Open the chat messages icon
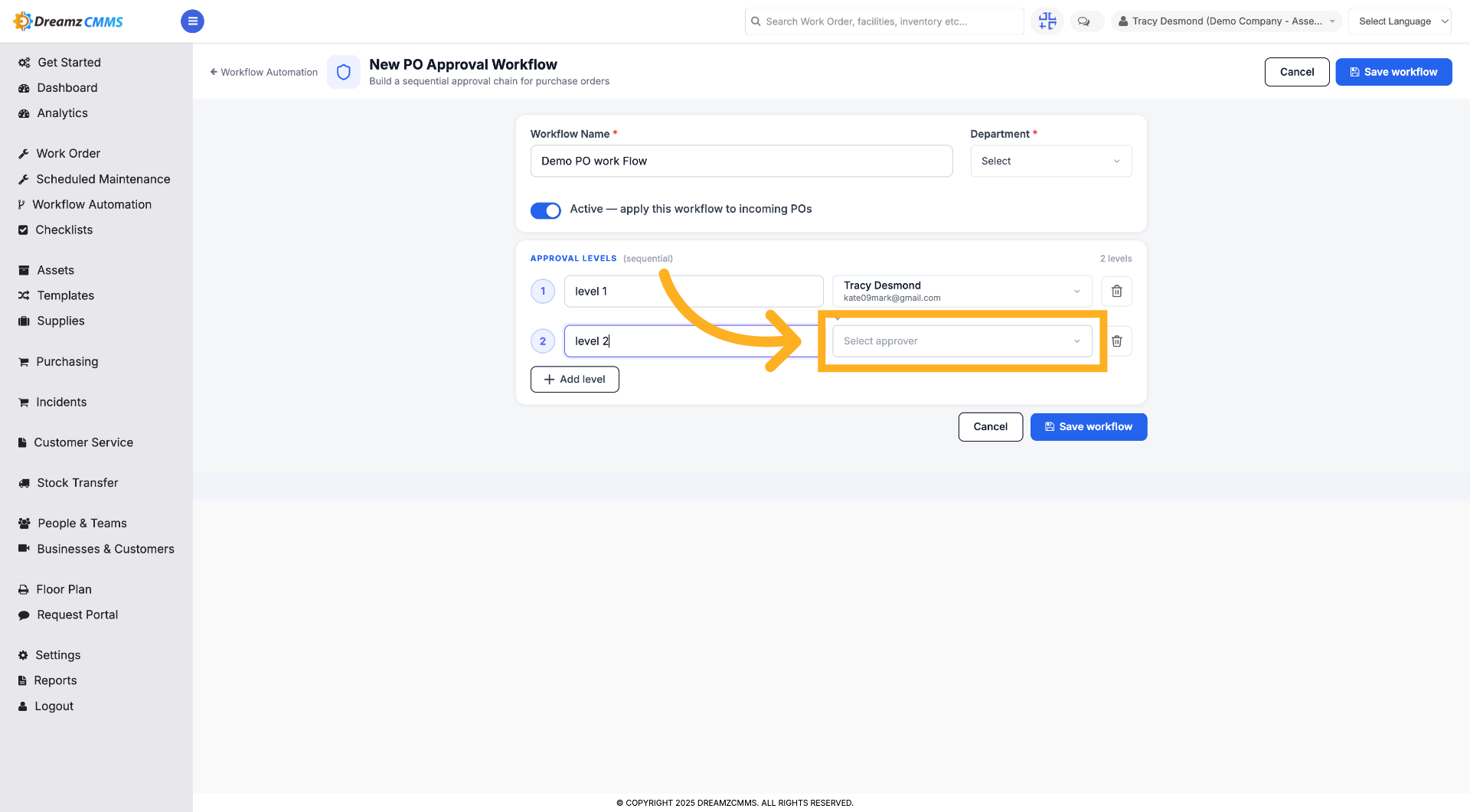This screenshot has height=812, width=1470. tap(1084, 21)
